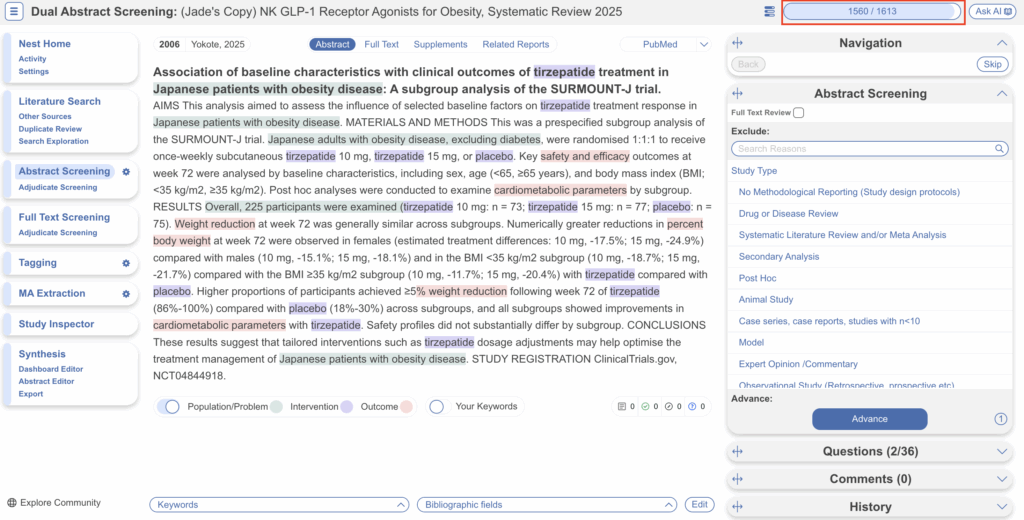Open the PubMed source dropdown
The image size is (1024, 520).
[x=703, y=45]
